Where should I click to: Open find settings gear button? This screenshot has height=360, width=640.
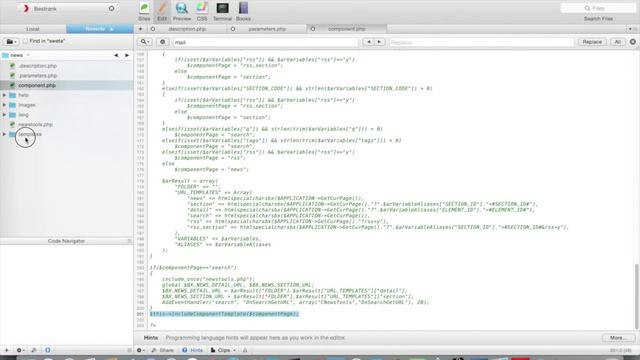[162, 42]
